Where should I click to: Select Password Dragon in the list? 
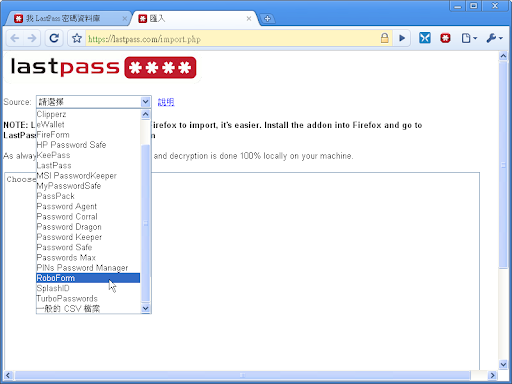[88, 227]
